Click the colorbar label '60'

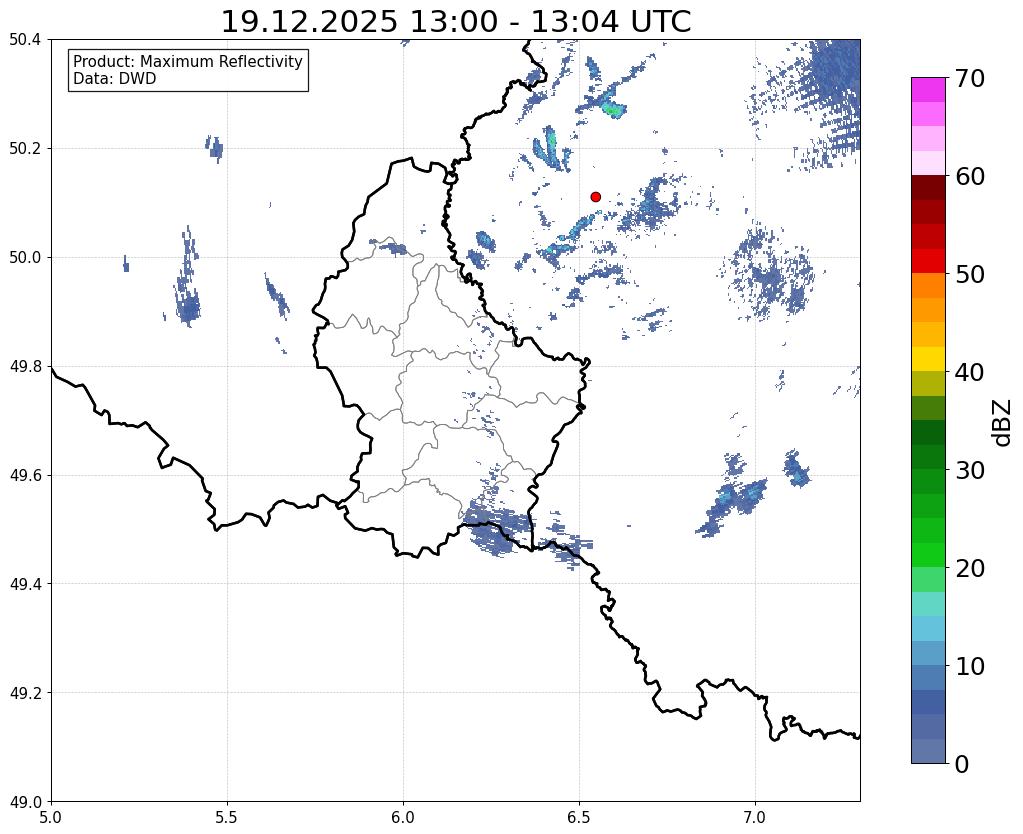(x=969, y=176)
